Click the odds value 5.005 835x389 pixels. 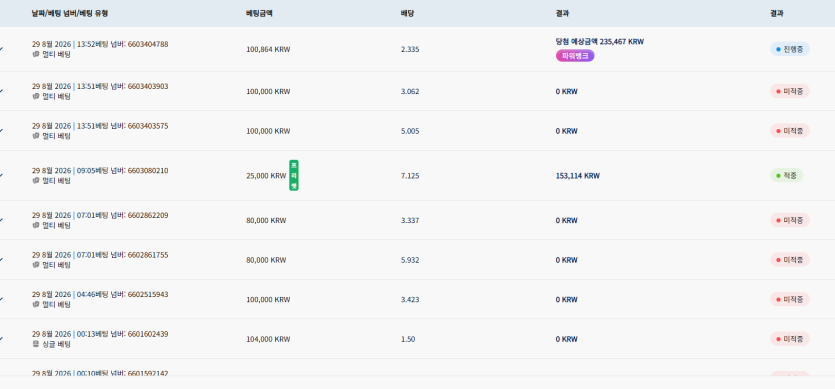coord(410,131)
